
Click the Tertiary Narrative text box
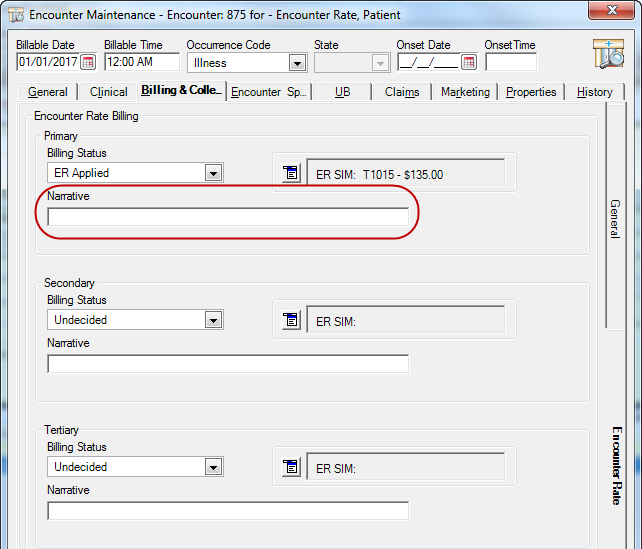pos(228,511)
